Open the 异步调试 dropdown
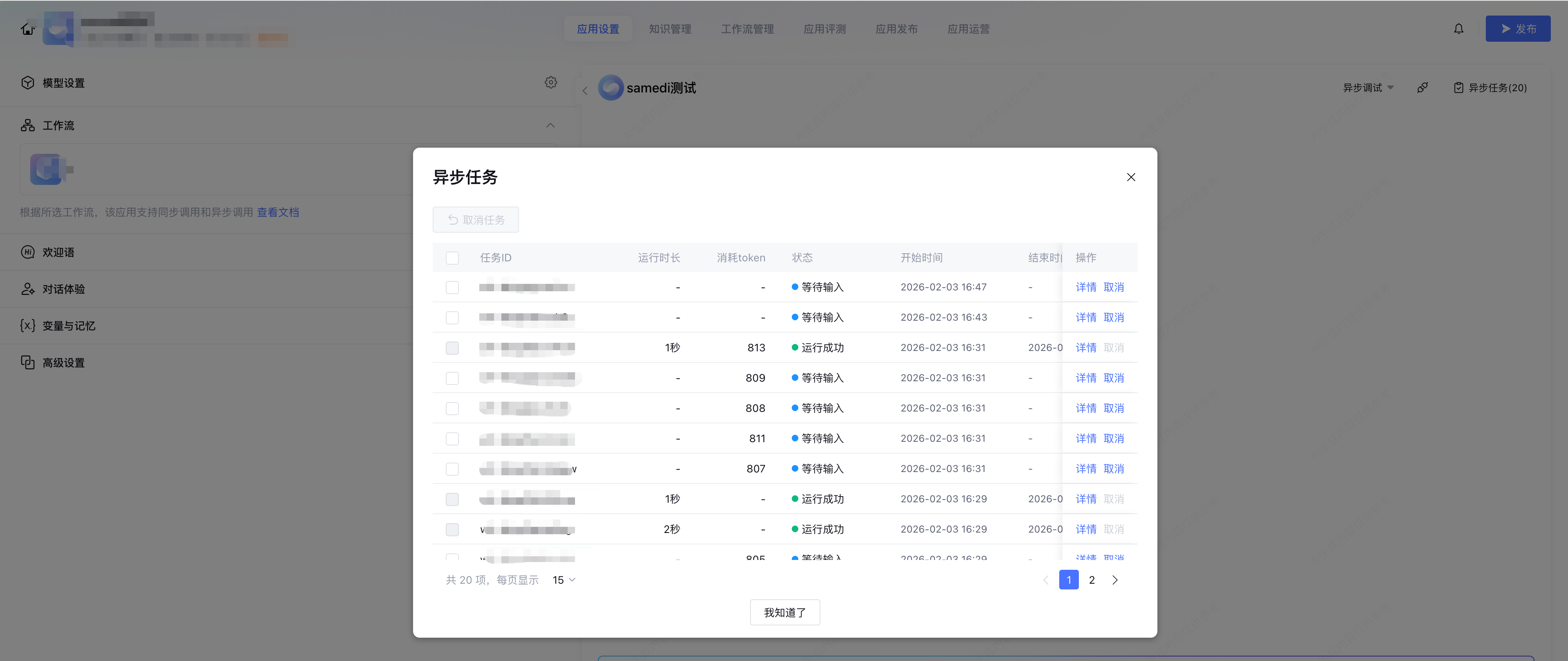 (1368, 88)
